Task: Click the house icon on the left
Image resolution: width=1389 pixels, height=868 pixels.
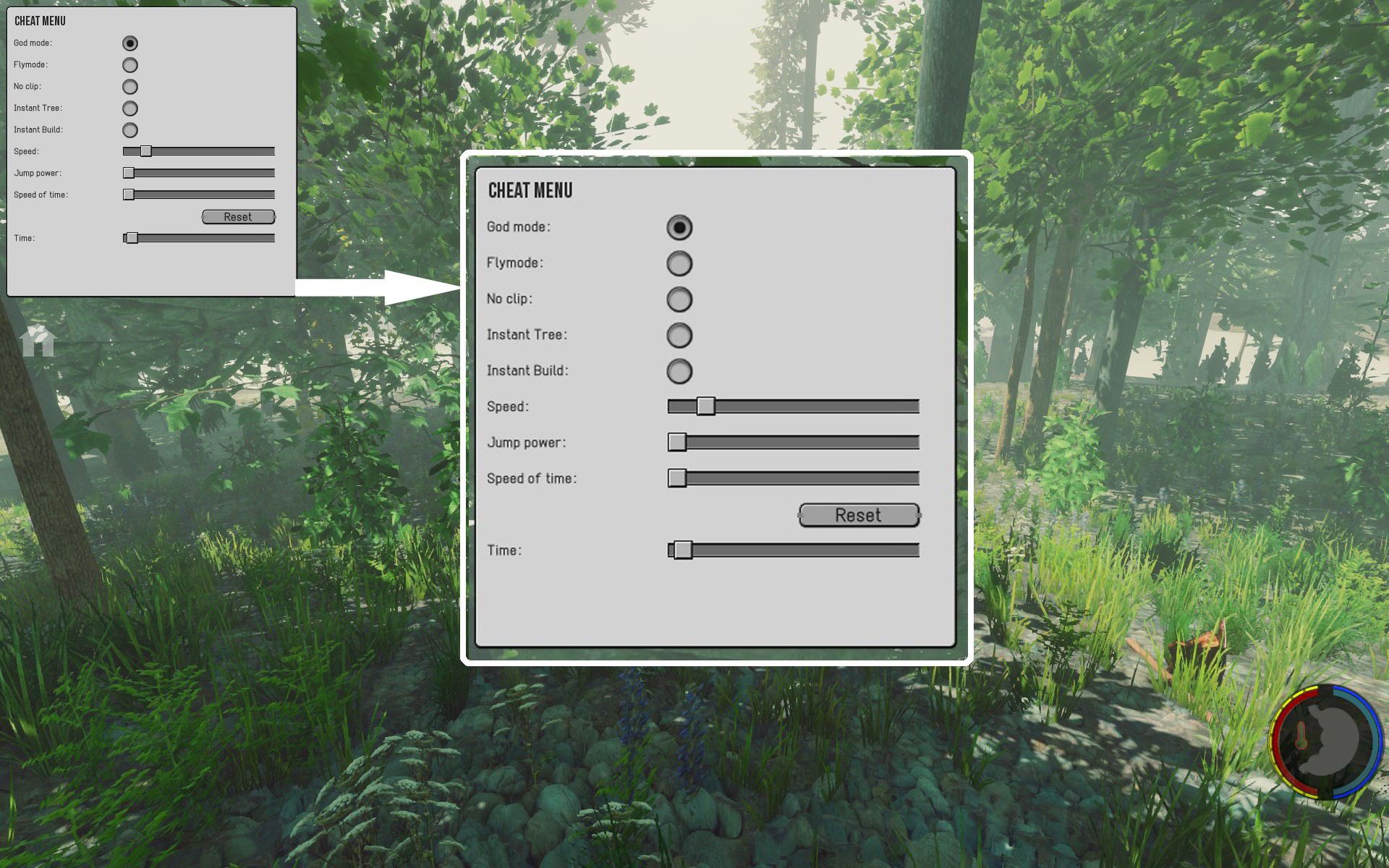Action: (x=38, y=341)
